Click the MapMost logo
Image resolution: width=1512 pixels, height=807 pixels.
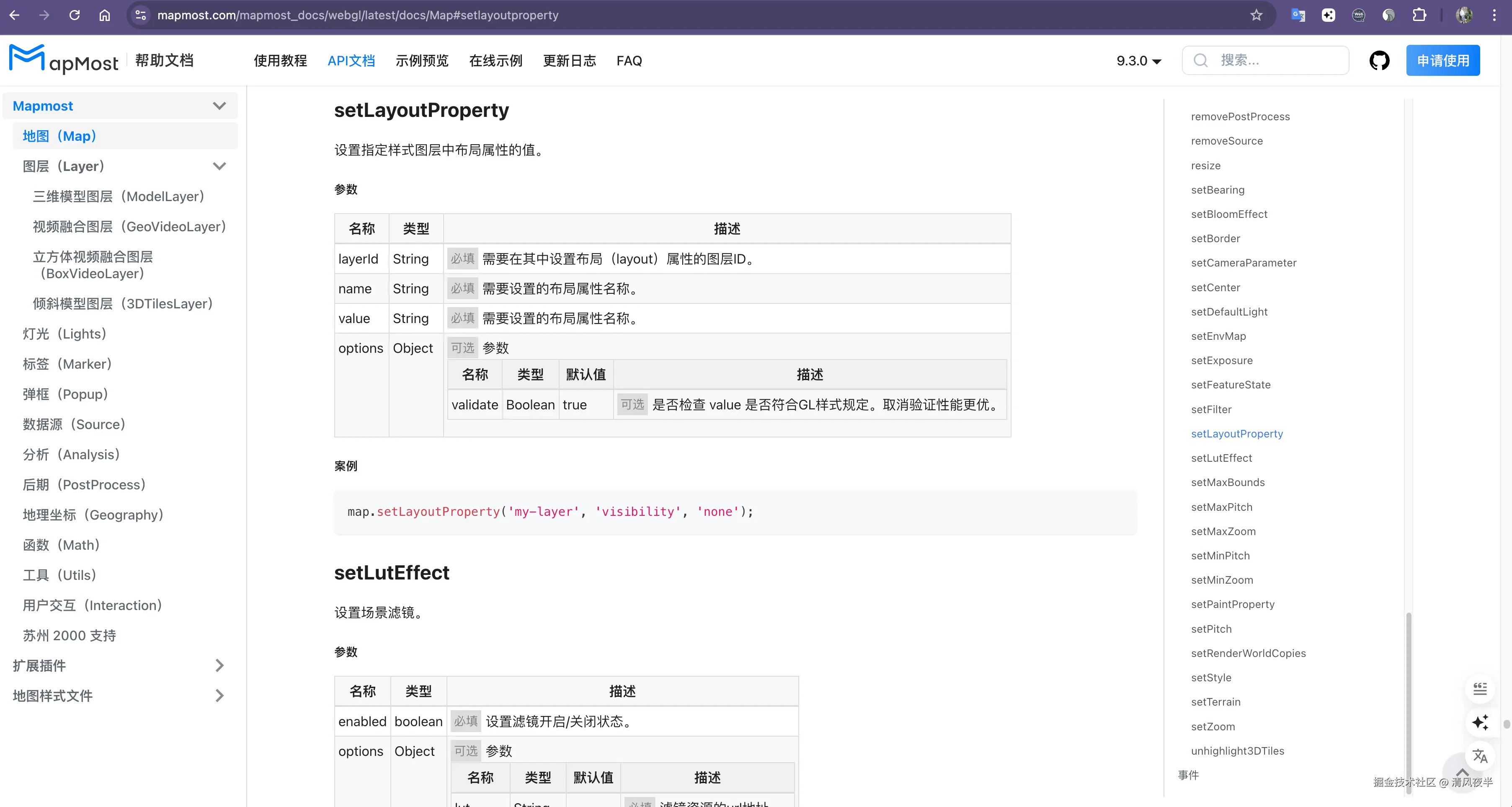click(63, 60)
